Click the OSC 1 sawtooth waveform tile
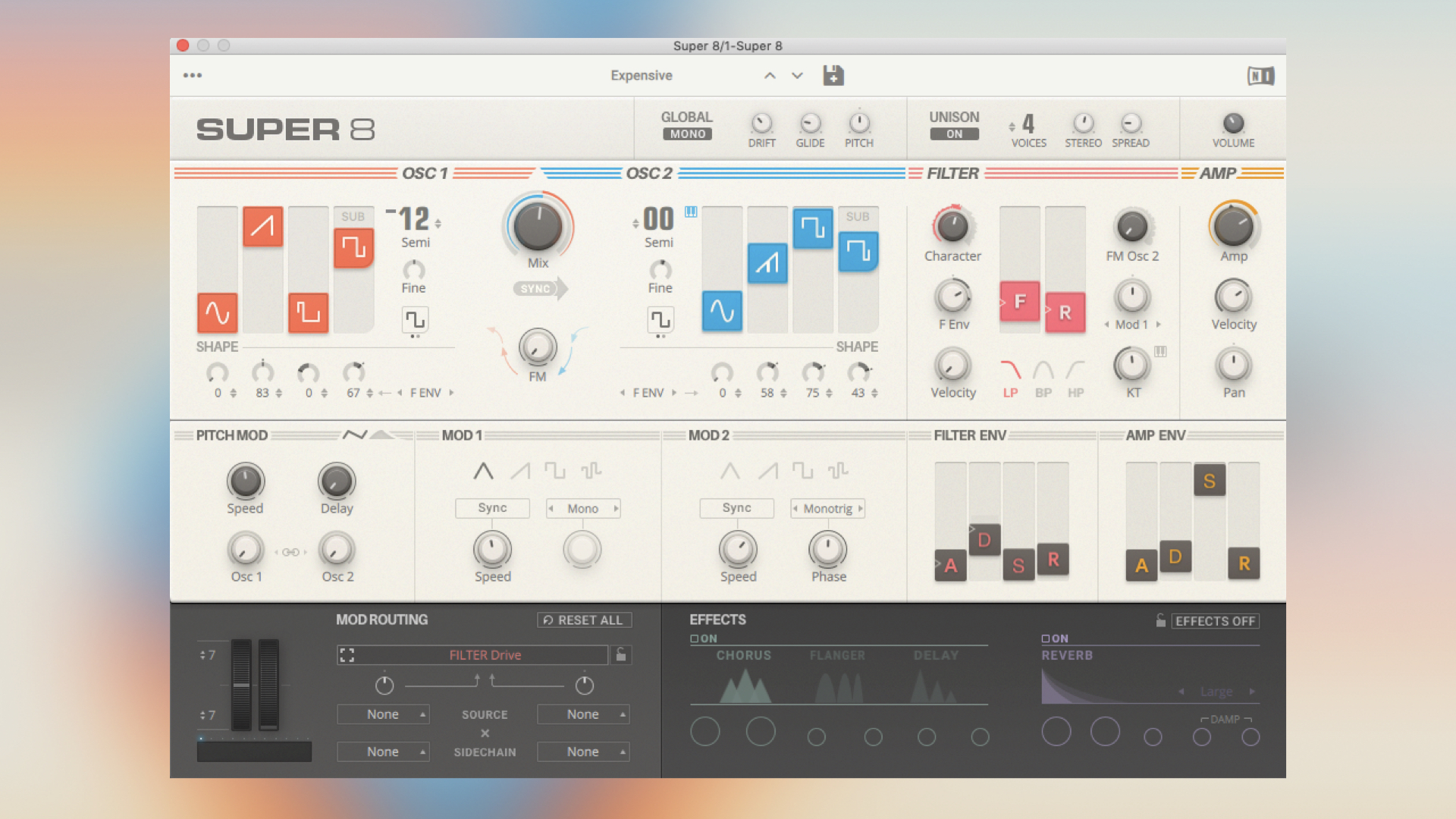1456x819 pixels. click(x=262, y=226)
